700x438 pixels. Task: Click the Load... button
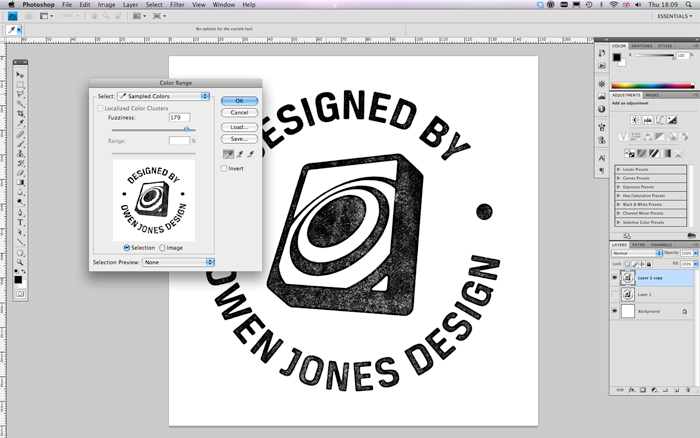(239, 127)
